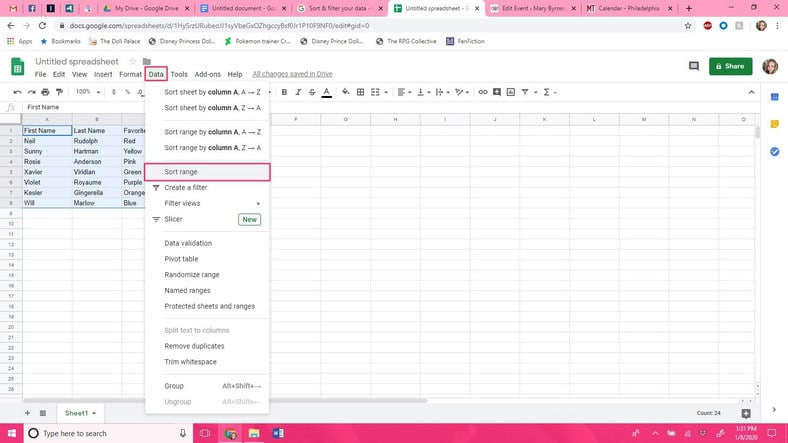This screenshot has height=443, width=788.
Task: Open the text color picker
Action: (x=327, y=92)
